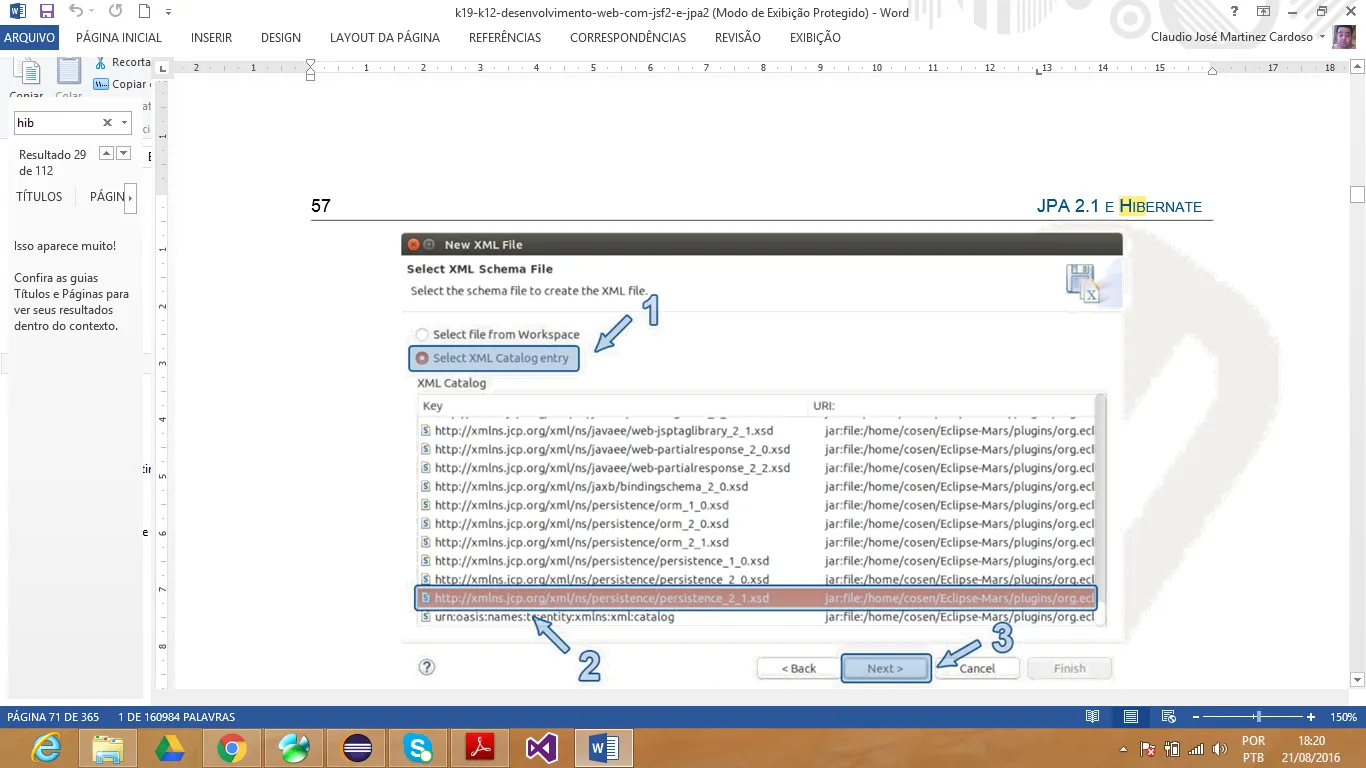The width and height of the screenshot is (1366, 768).
Task: Click the zoom slider handle
Action: pos(1258,717)
